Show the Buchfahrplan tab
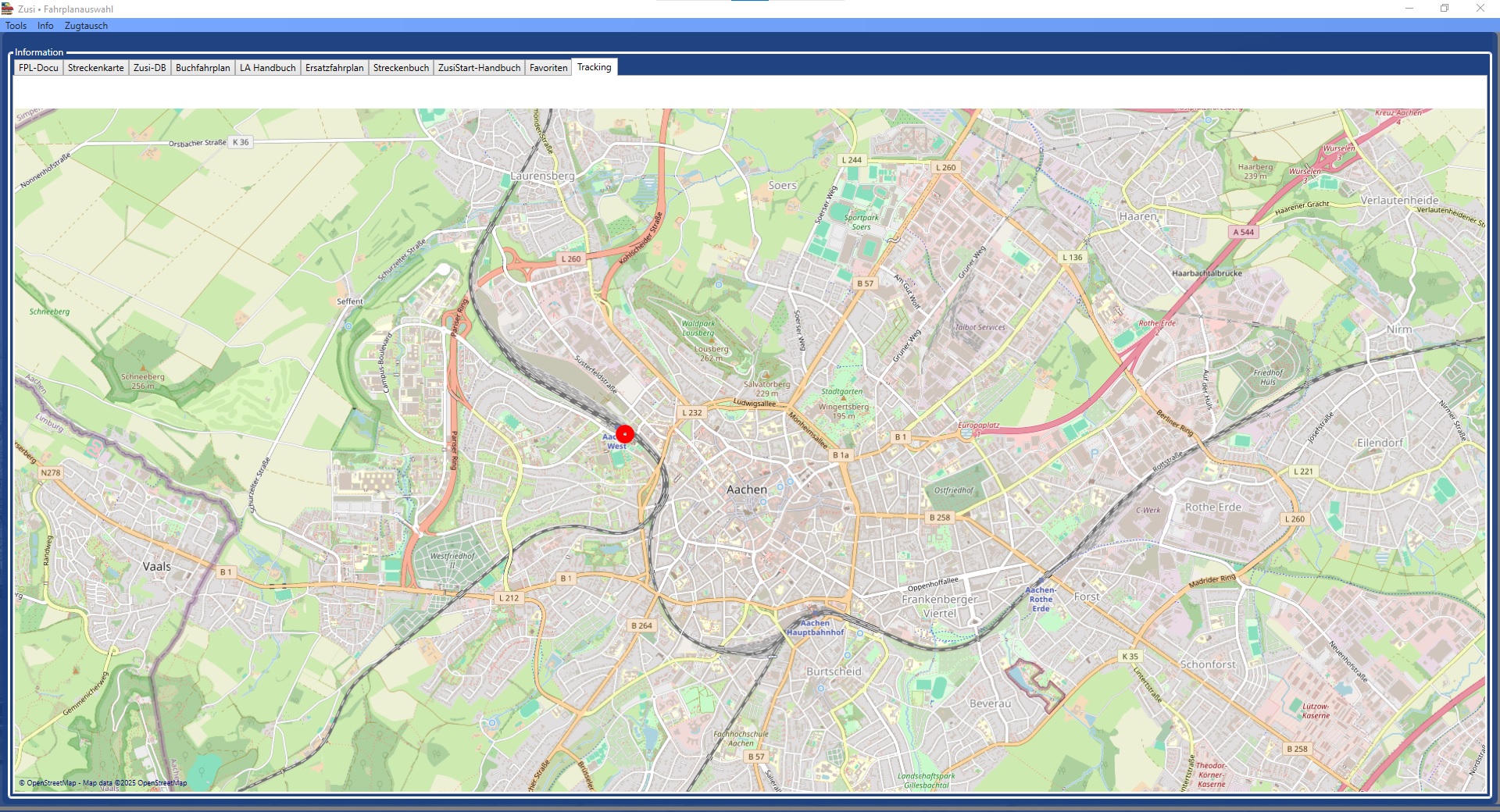The width and height of the screenshot is (1500, 812). [x=202, y=68]
